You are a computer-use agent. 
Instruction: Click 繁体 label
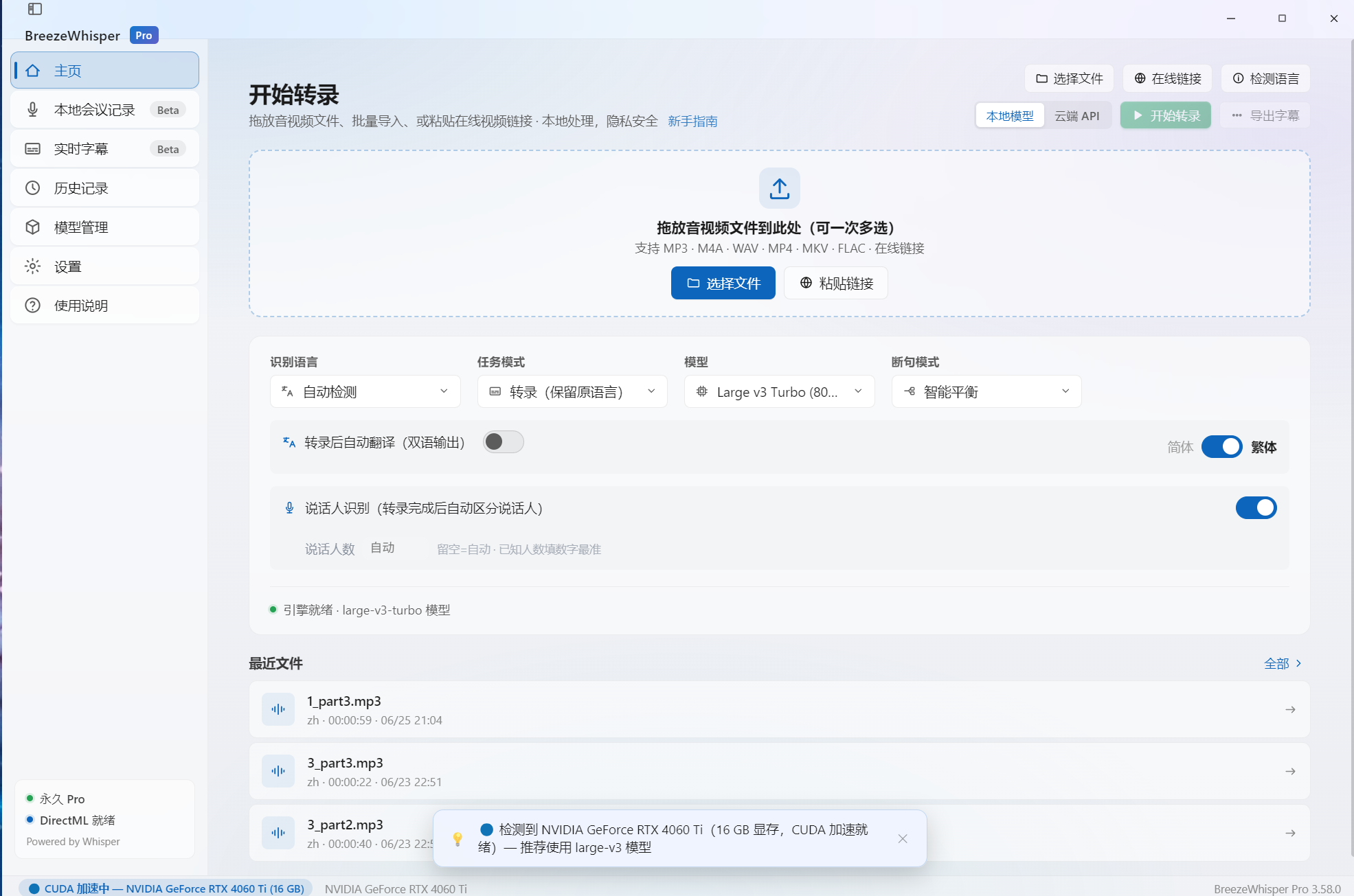(x=1263, y=447)
